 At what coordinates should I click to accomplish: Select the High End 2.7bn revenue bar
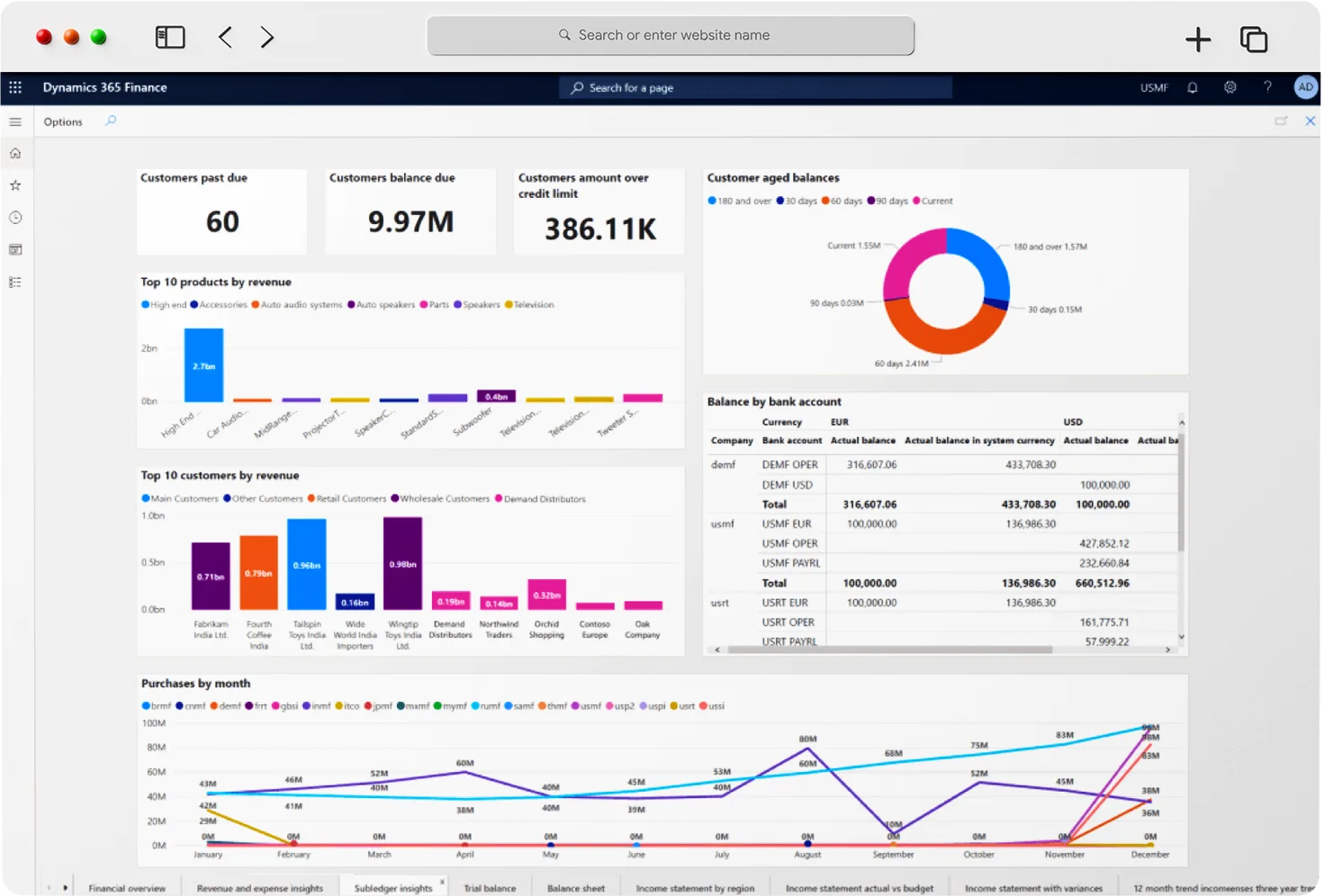[203, 365]
